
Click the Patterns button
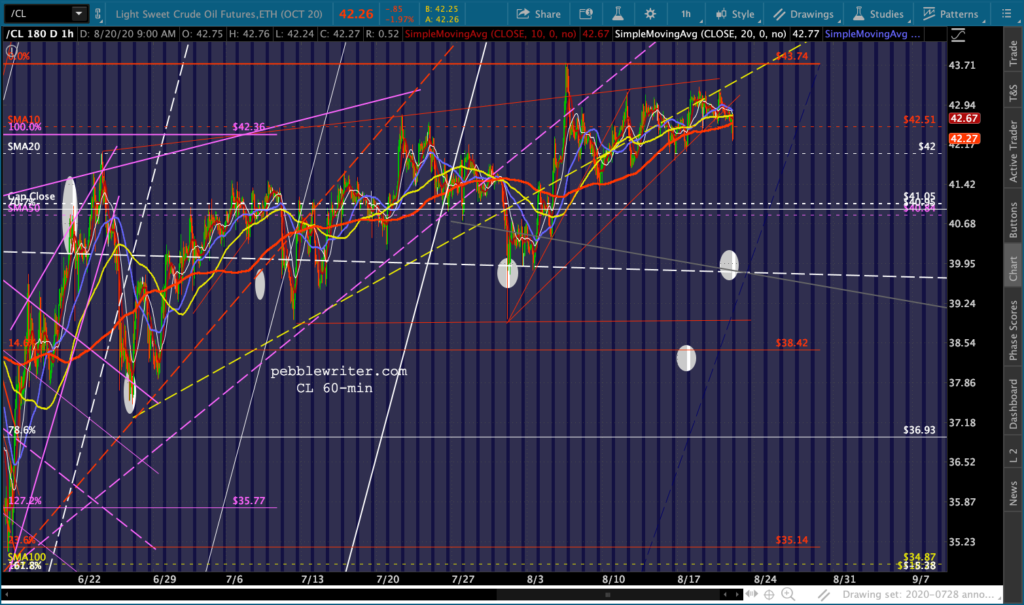click(x=950, y=14)
